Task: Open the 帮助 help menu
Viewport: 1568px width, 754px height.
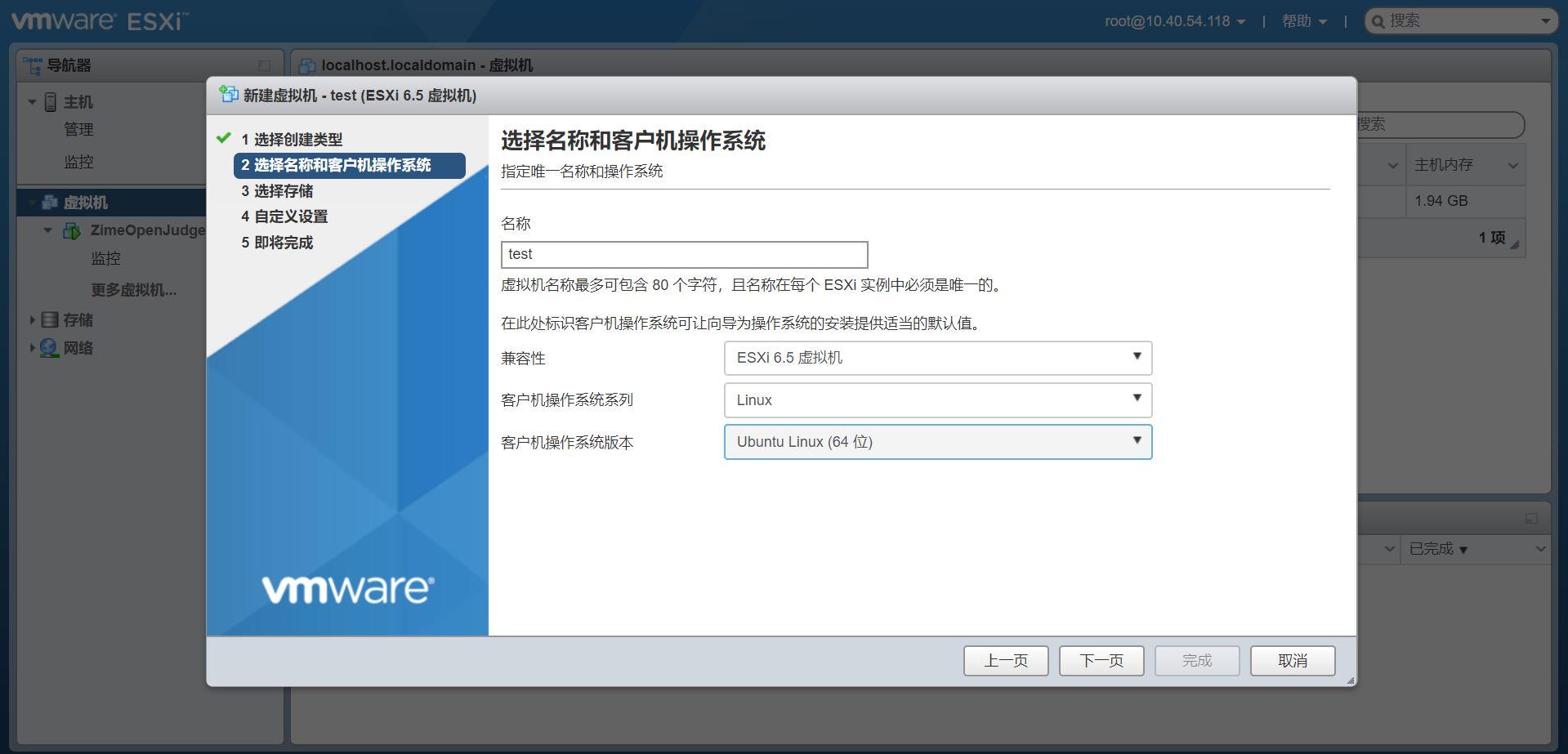Action: [x=1304, y=21]
